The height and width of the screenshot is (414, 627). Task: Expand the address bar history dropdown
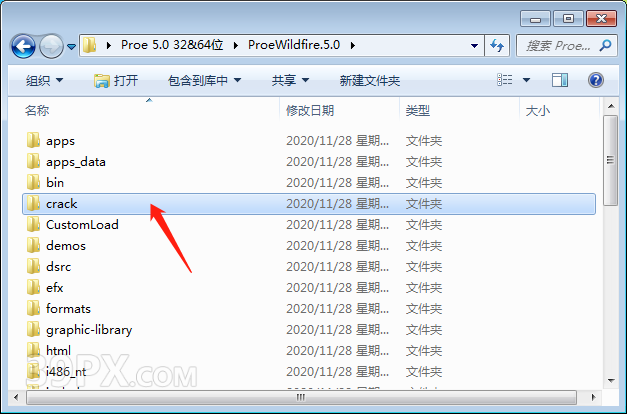pyautogui.click(x=474, y=46)
